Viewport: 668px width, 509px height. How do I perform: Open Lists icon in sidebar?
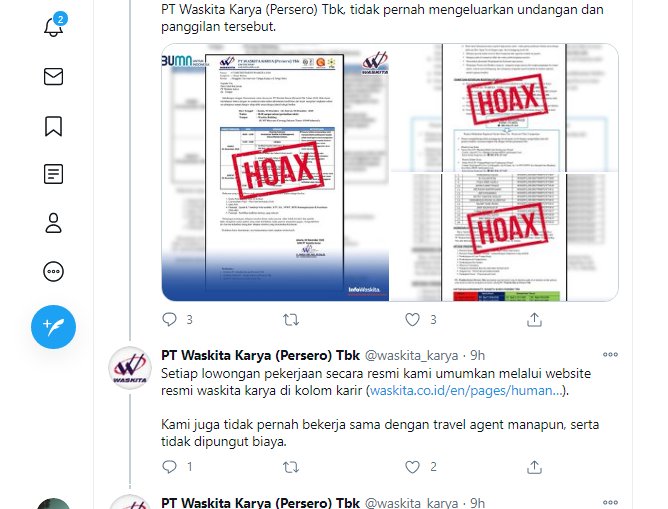pyautogui.click(x=54, y=174)
